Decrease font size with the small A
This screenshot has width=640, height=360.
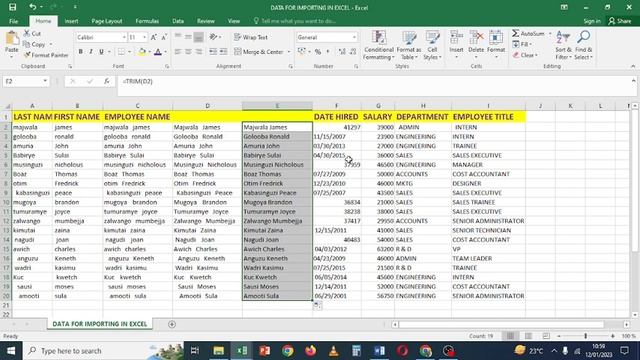click(164, 37)
